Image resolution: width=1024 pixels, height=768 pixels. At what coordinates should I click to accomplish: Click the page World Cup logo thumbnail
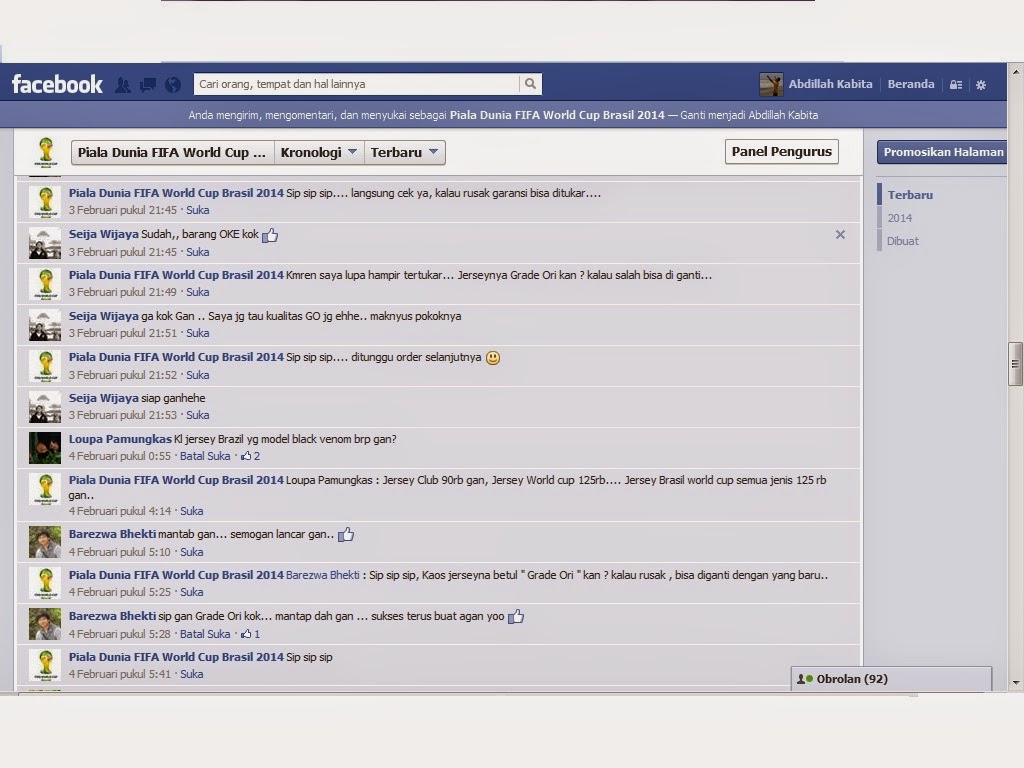46,152
